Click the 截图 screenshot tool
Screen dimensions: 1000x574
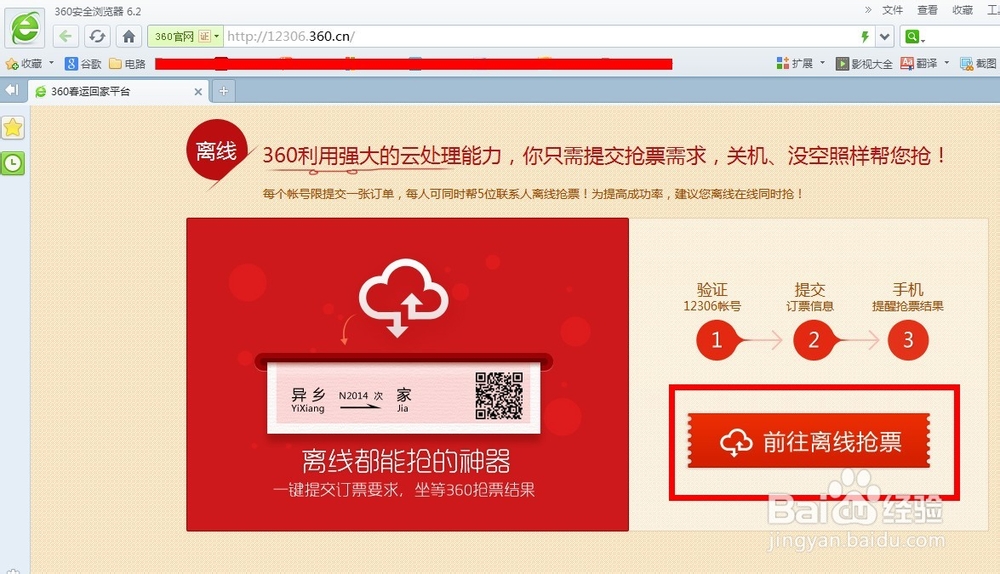click(978, 63)
